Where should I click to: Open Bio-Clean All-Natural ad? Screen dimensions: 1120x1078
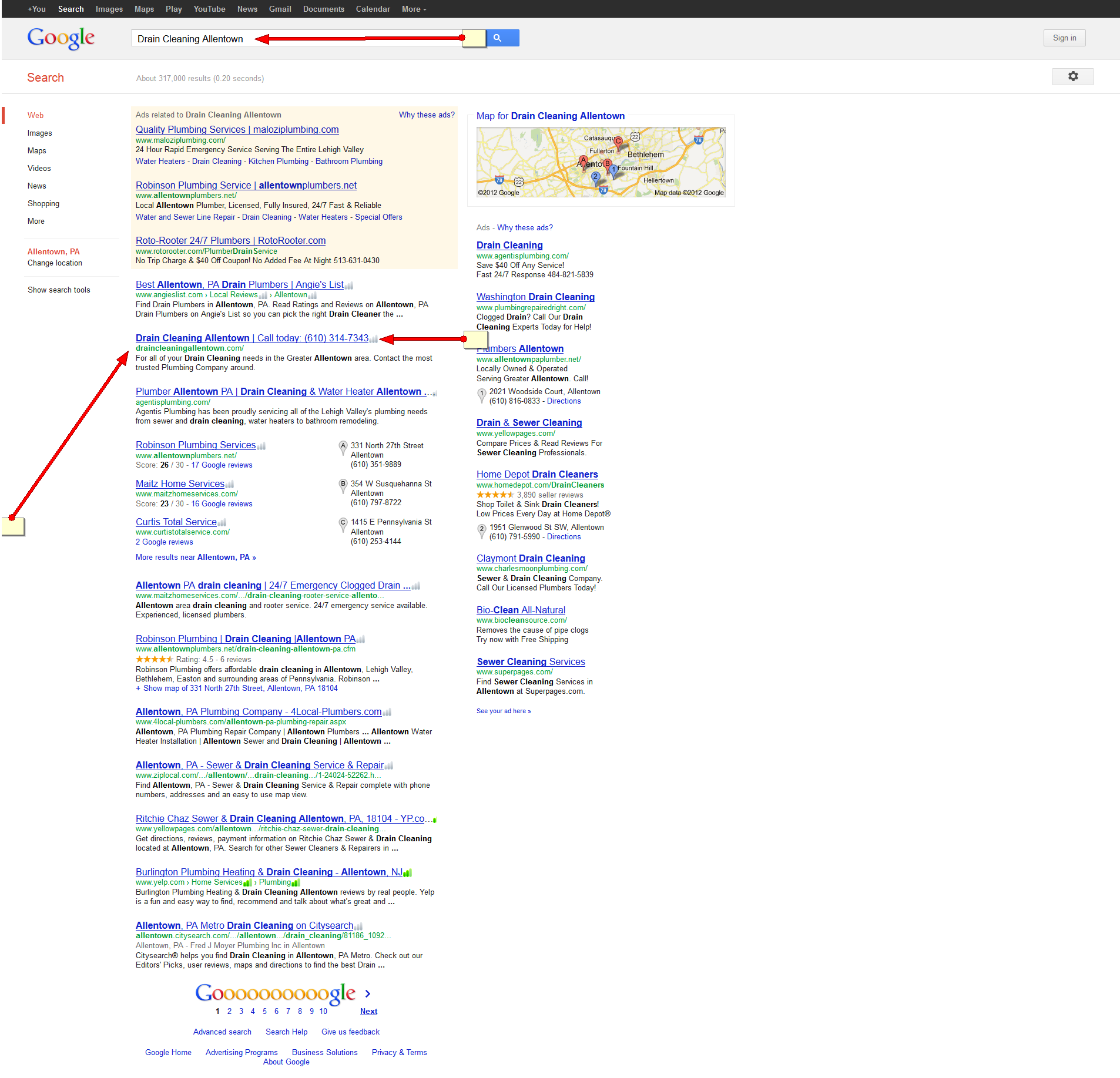(x=521, y=610)
